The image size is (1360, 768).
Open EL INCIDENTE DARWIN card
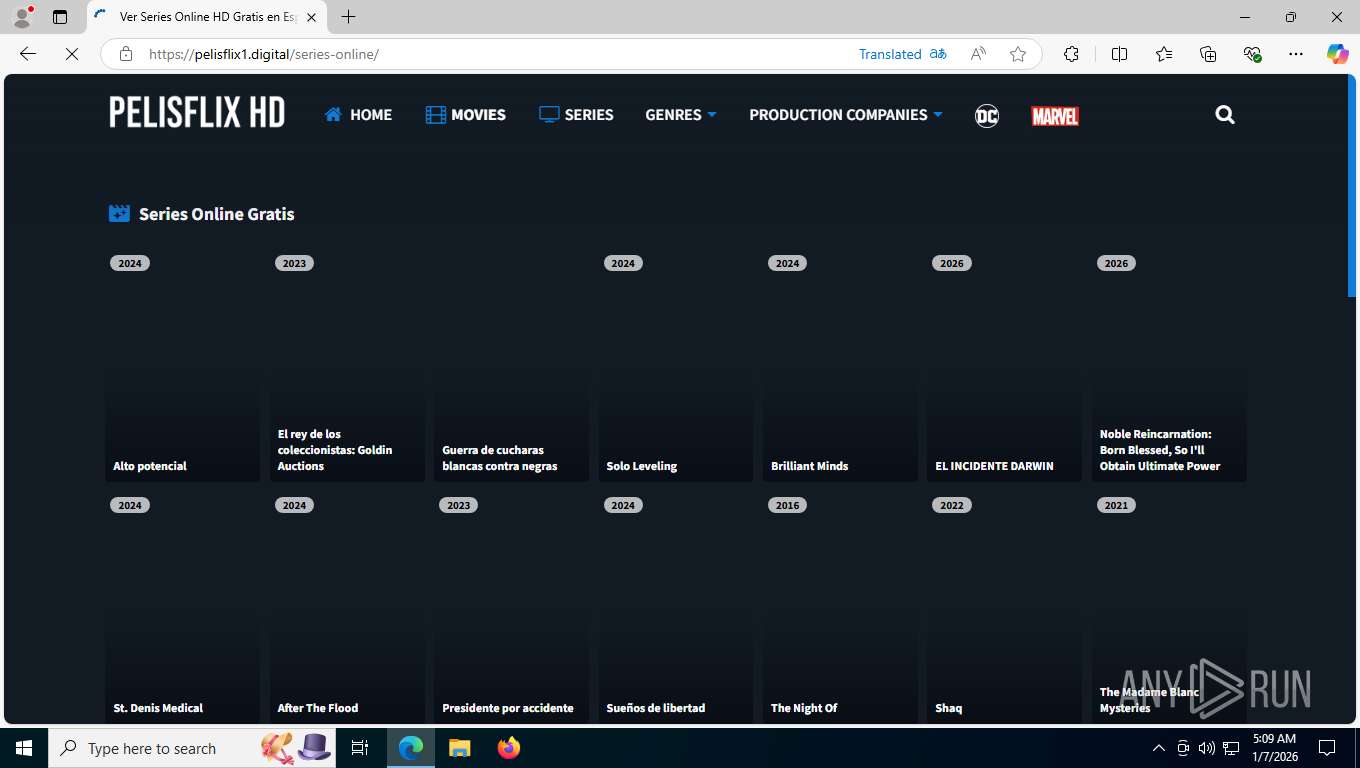pyautogui.click(x=1004, y=365)
